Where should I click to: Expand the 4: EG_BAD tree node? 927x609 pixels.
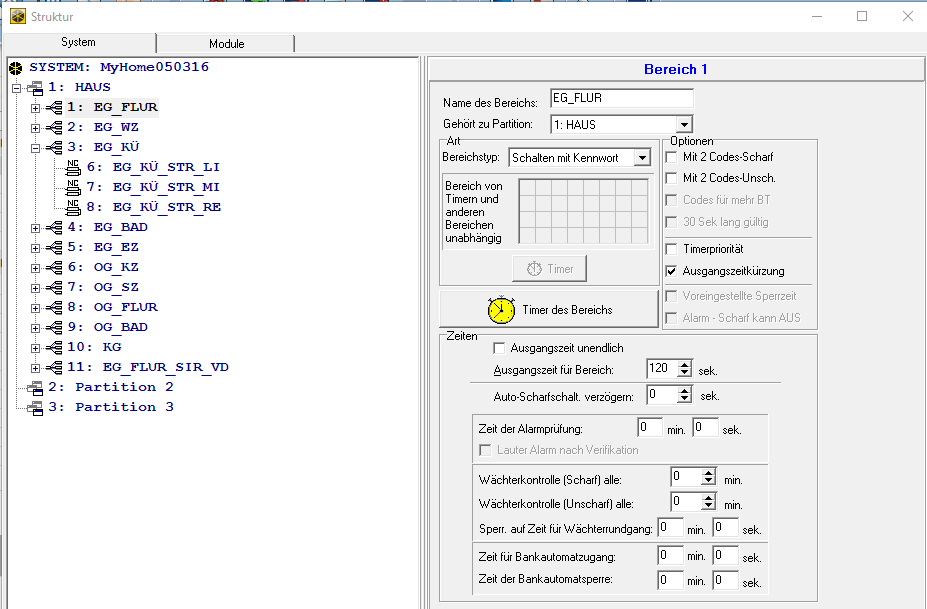point(36,227)
